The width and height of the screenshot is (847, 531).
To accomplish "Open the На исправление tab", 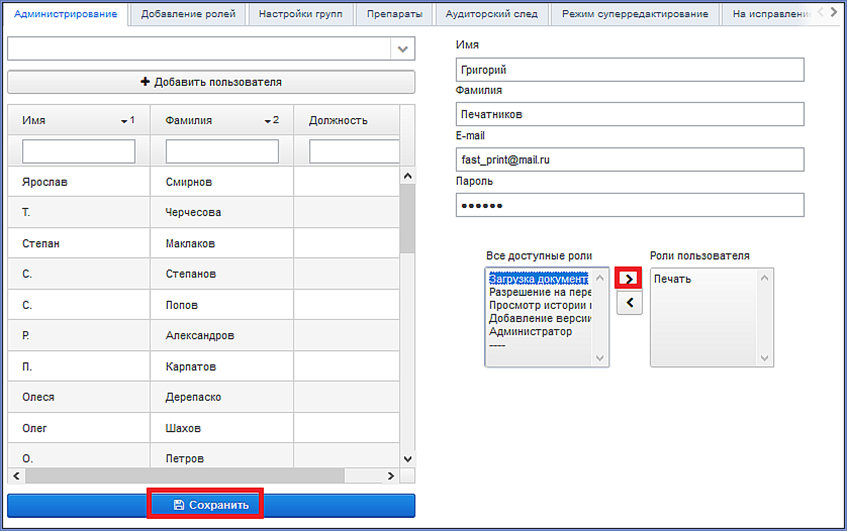I will [770, 14].
